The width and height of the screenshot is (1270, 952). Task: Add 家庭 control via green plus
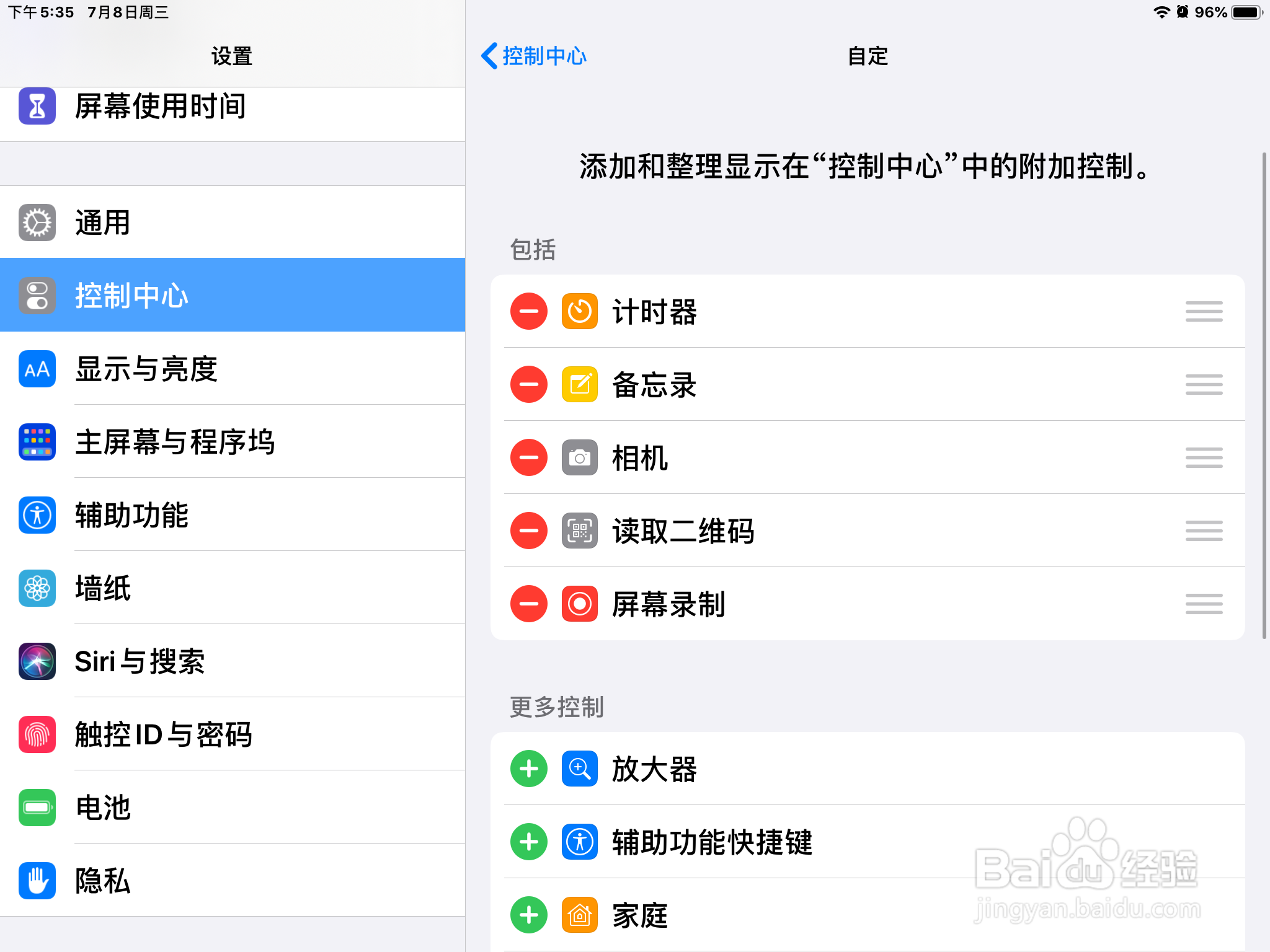coord(528,915)
